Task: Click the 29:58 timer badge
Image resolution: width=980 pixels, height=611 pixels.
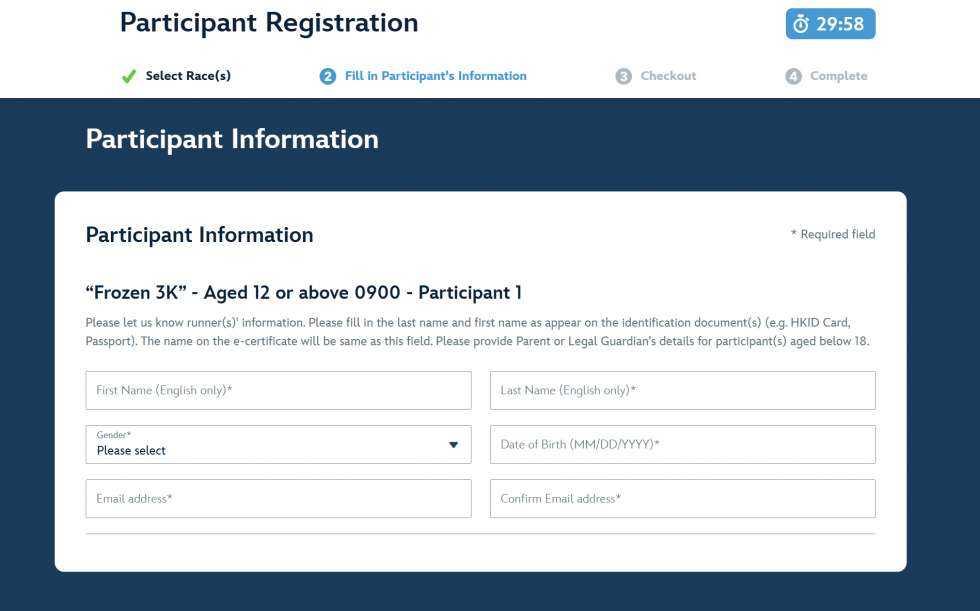Action: (x=830, y=24)
